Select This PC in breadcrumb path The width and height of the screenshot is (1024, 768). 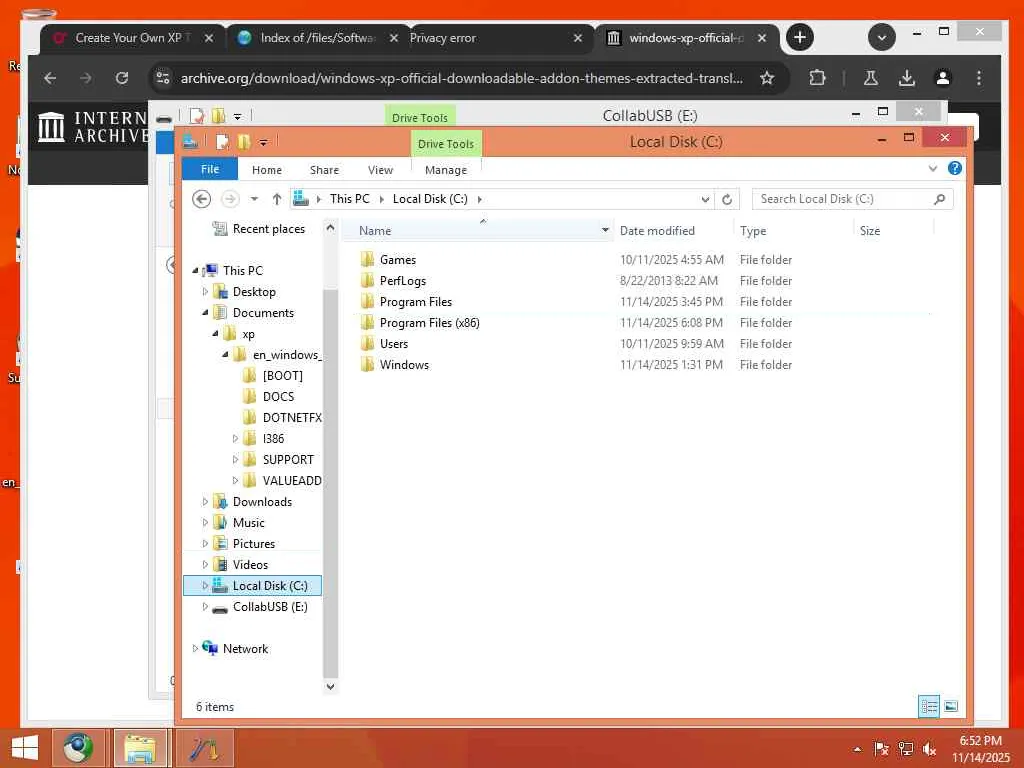tap(349, 199)
